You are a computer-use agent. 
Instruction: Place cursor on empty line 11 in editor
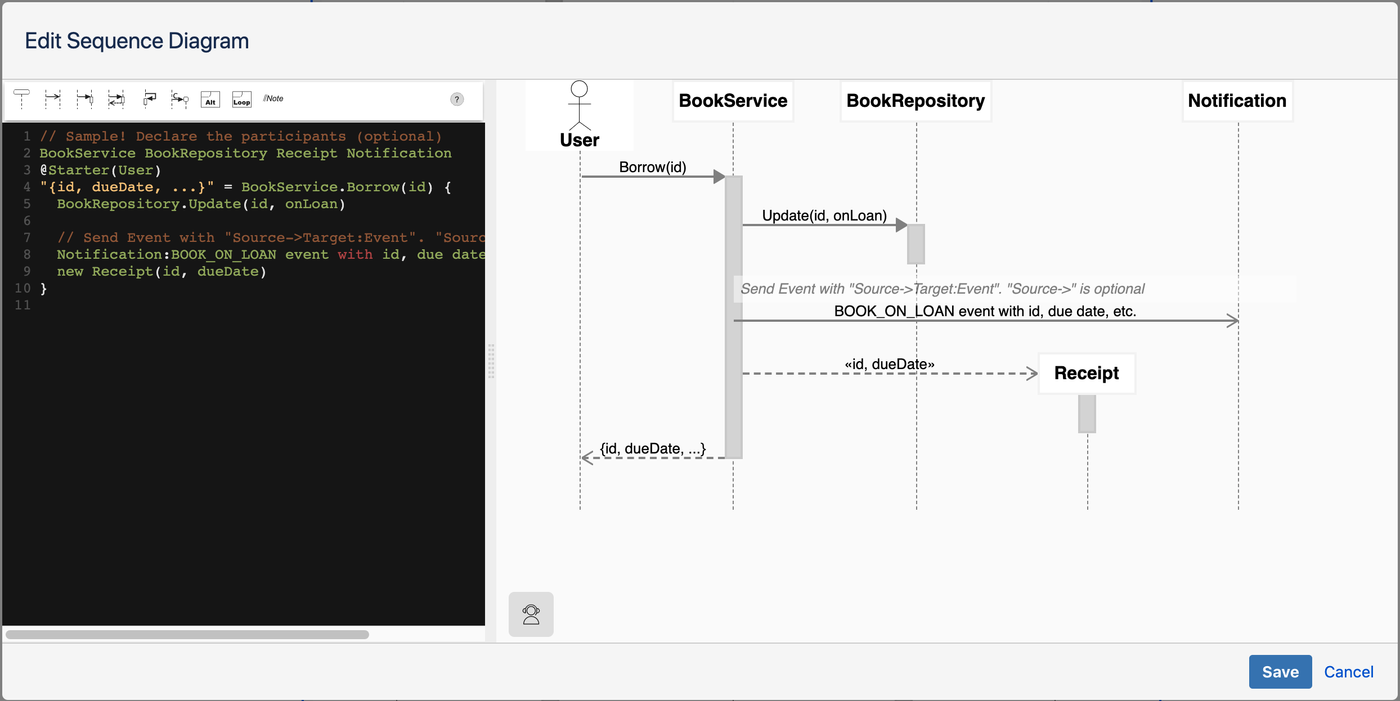[200, 305]
